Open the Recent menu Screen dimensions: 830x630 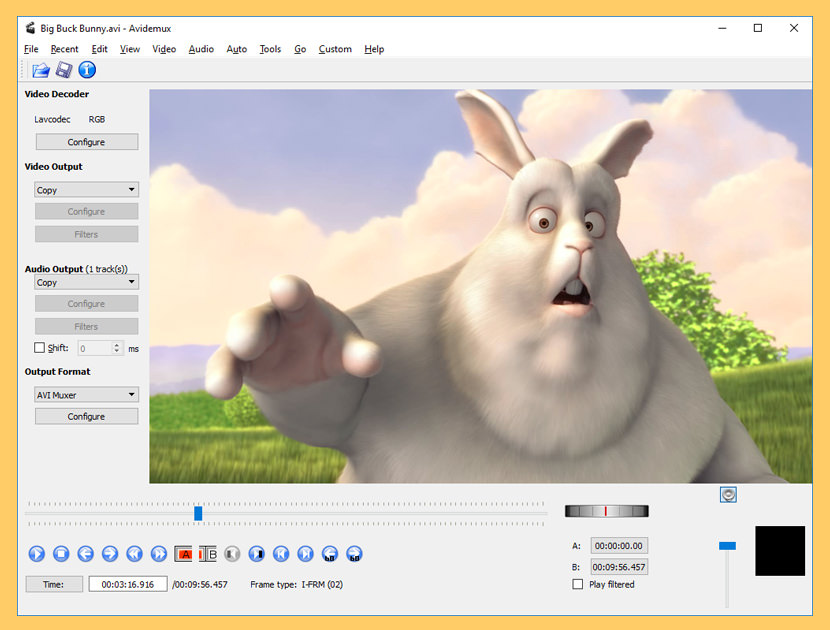[65, 49]
